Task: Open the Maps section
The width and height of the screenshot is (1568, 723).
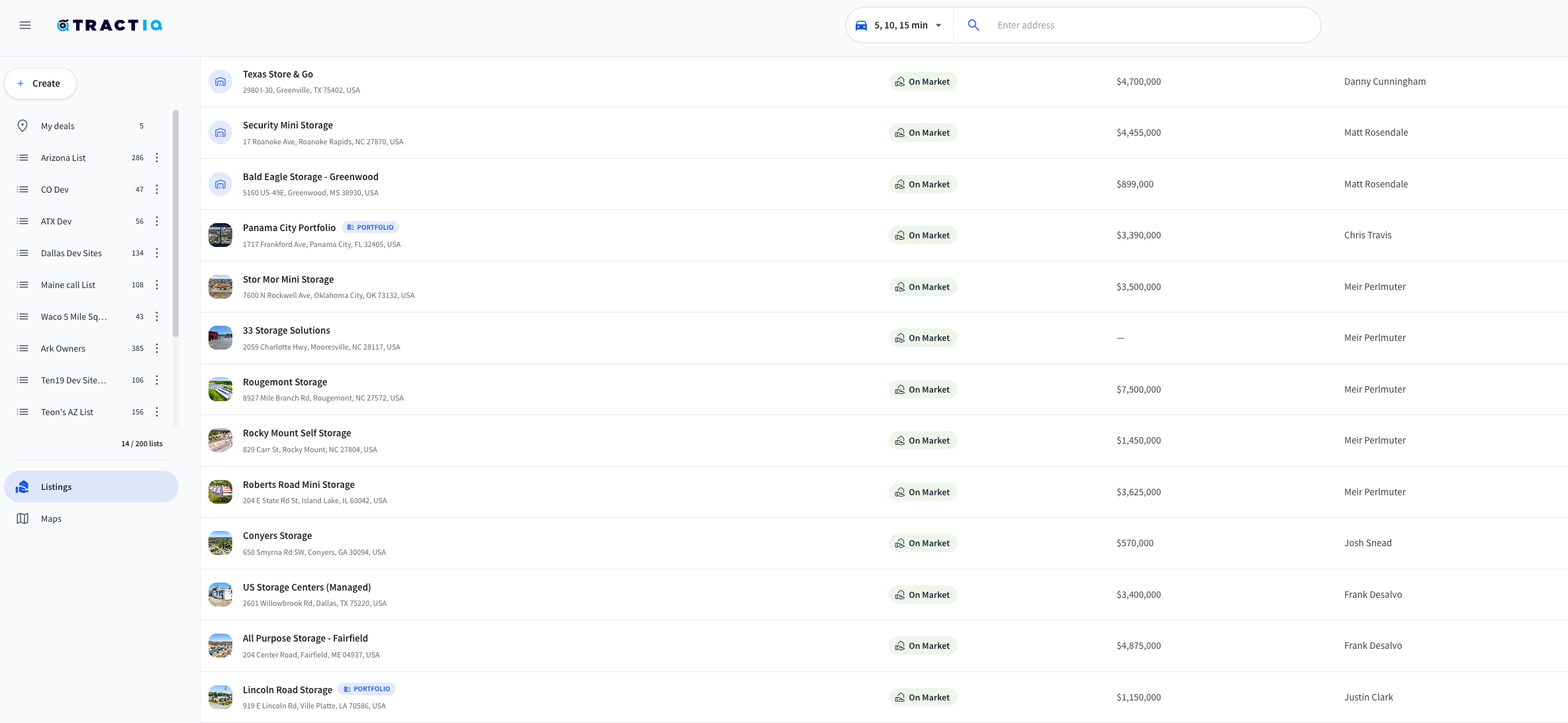Action: coord(91,518)
